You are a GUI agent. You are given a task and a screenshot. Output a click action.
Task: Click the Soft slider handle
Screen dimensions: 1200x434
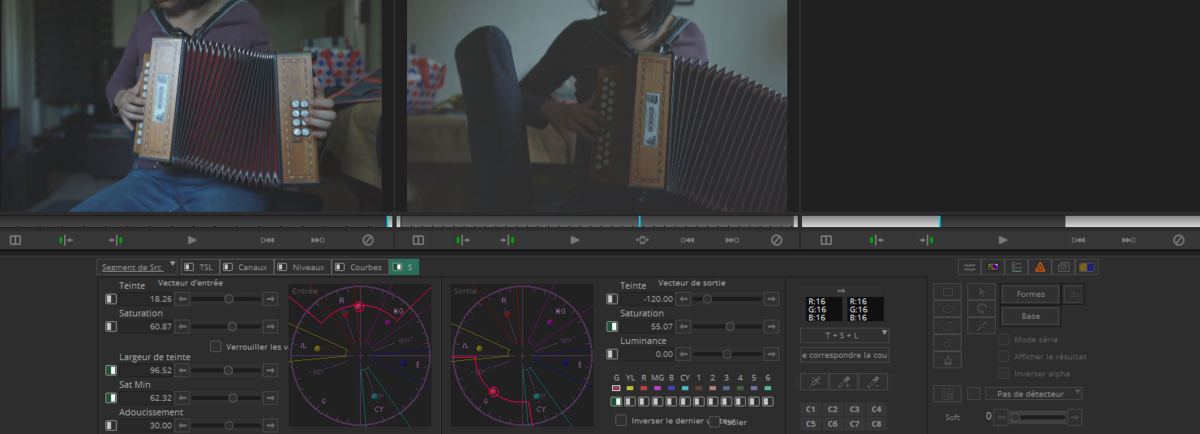click(x=1015, y=416)
